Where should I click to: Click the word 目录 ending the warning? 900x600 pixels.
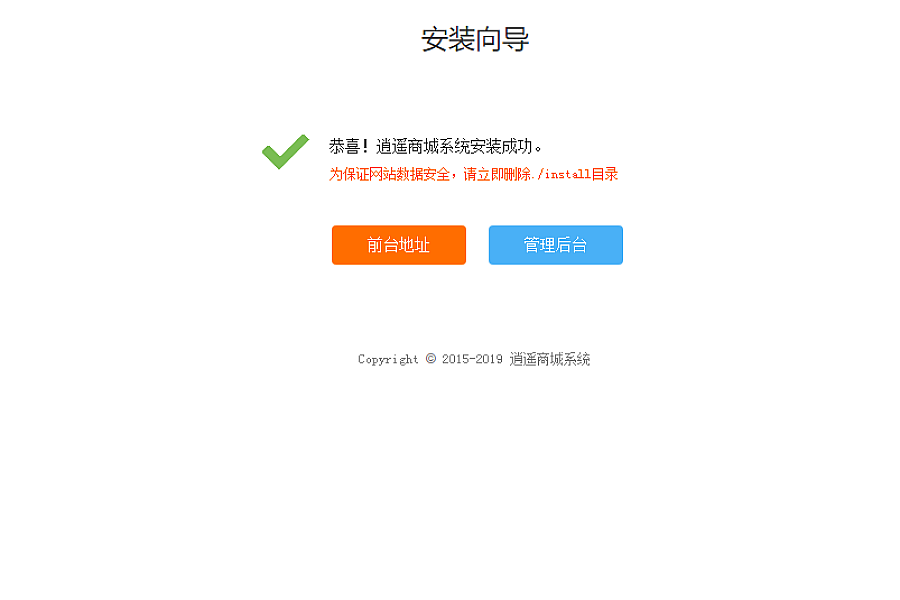[605, 174]
